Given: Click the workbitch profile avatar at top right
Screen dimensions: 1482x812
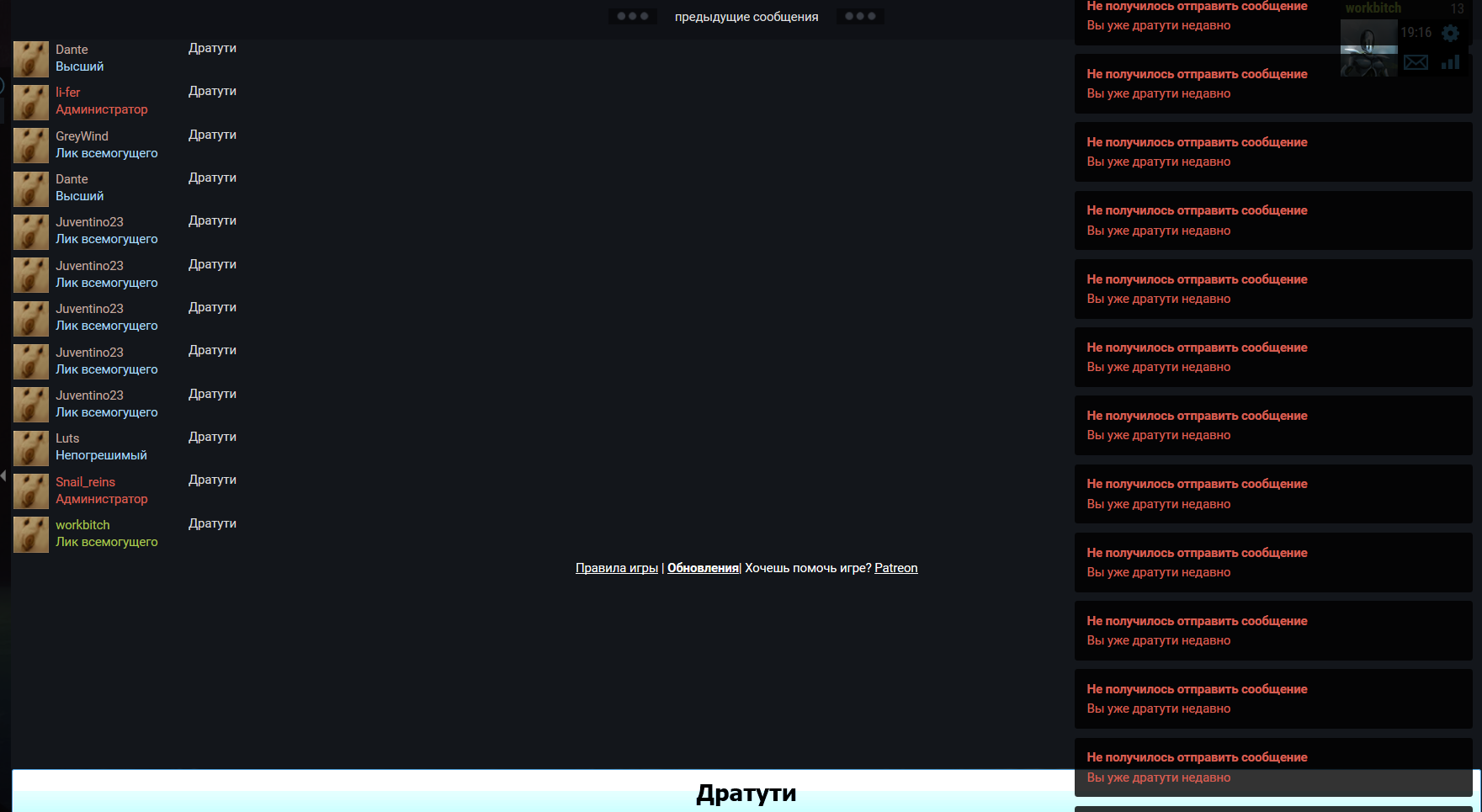Looking at the screenshot, I should 1368,48.
